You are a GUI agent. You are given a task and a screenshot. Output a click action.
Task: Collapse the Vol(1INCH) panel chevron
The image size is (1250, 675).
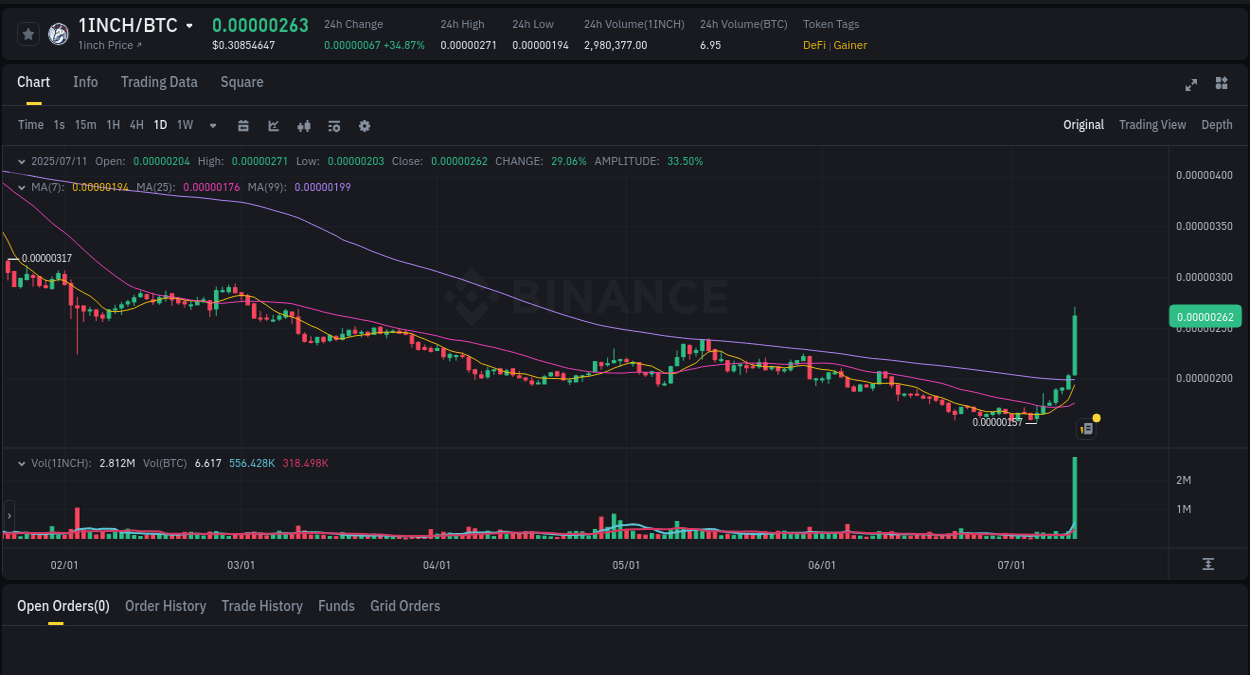[x=21, y=463]
